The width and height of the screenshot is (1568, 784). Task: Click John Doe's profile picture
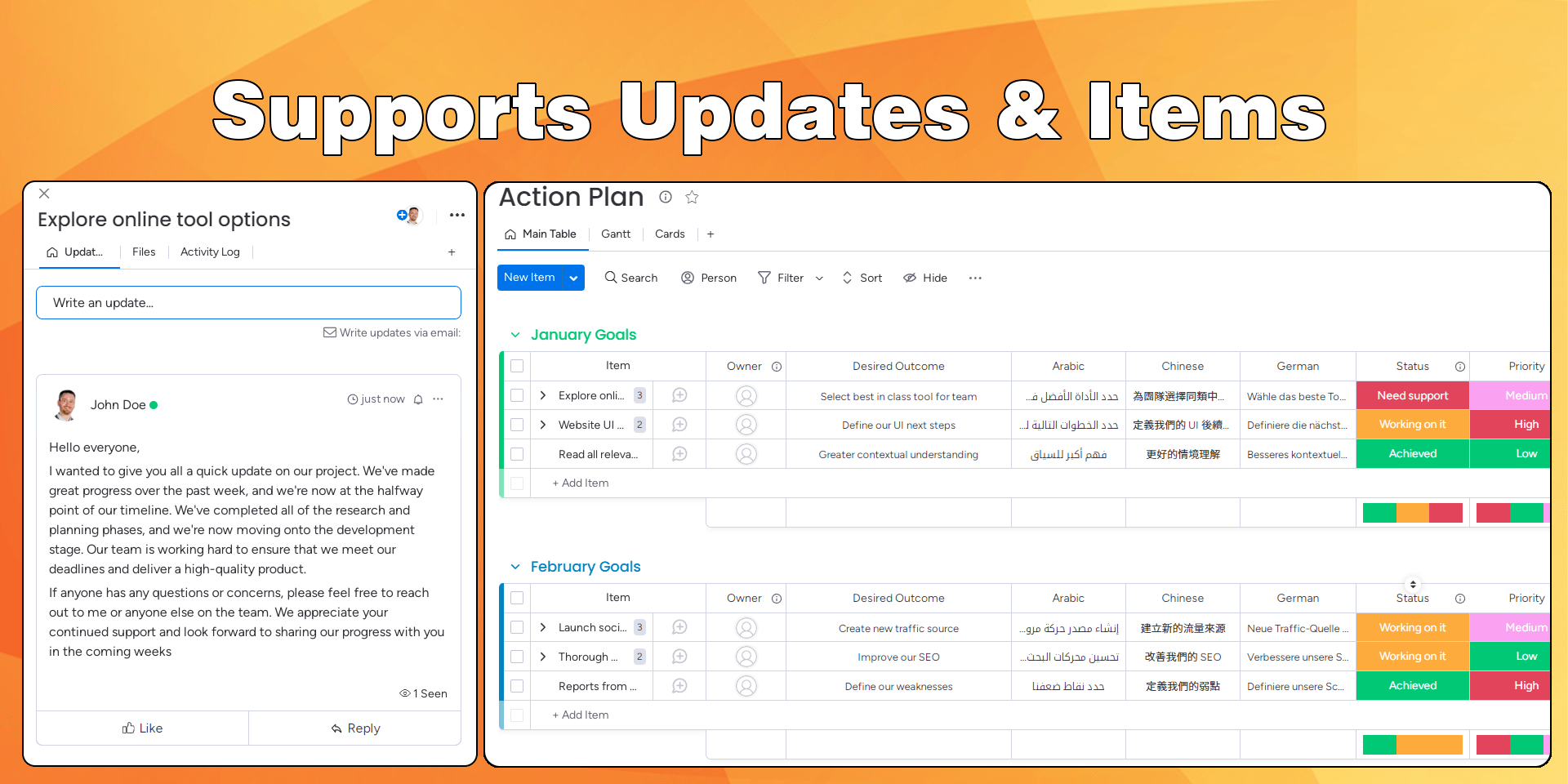[66, 405]
